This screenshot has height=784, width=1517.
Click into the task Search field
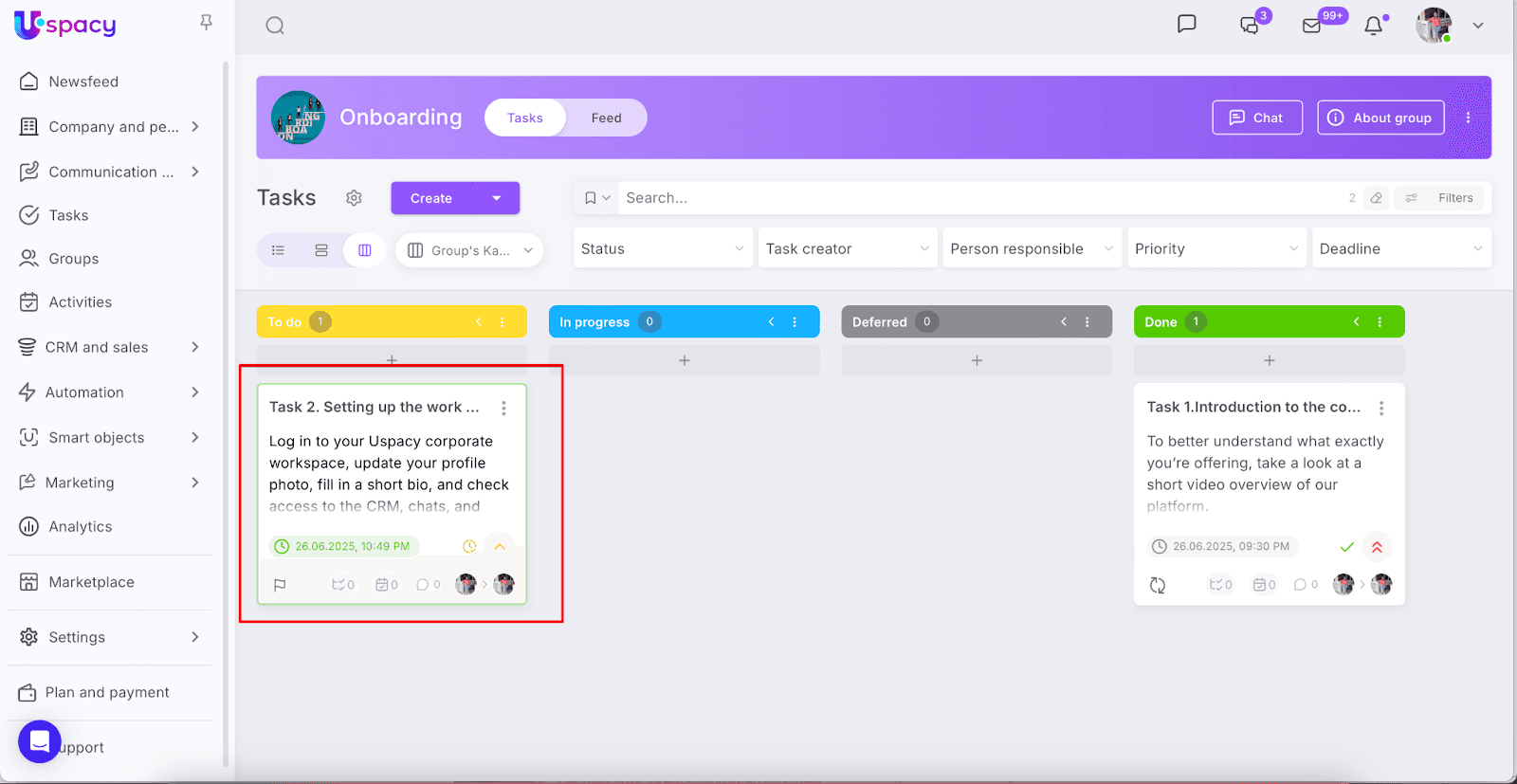click(977, 198)
